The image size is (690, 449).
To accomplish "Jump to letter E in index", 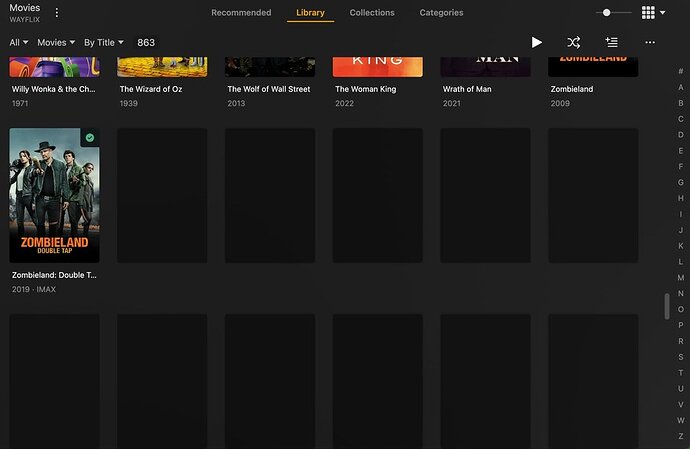I will tap(681, 151).
